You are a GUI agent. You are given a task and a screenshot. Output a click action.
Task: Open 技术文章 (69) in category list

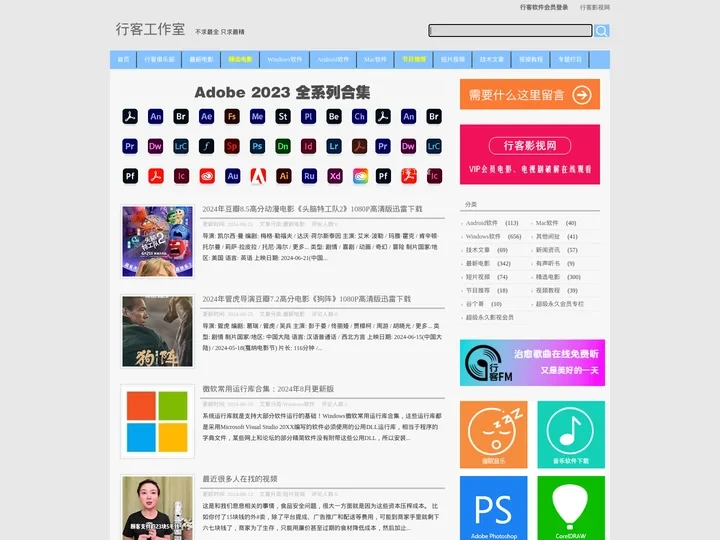pos(487,250)
